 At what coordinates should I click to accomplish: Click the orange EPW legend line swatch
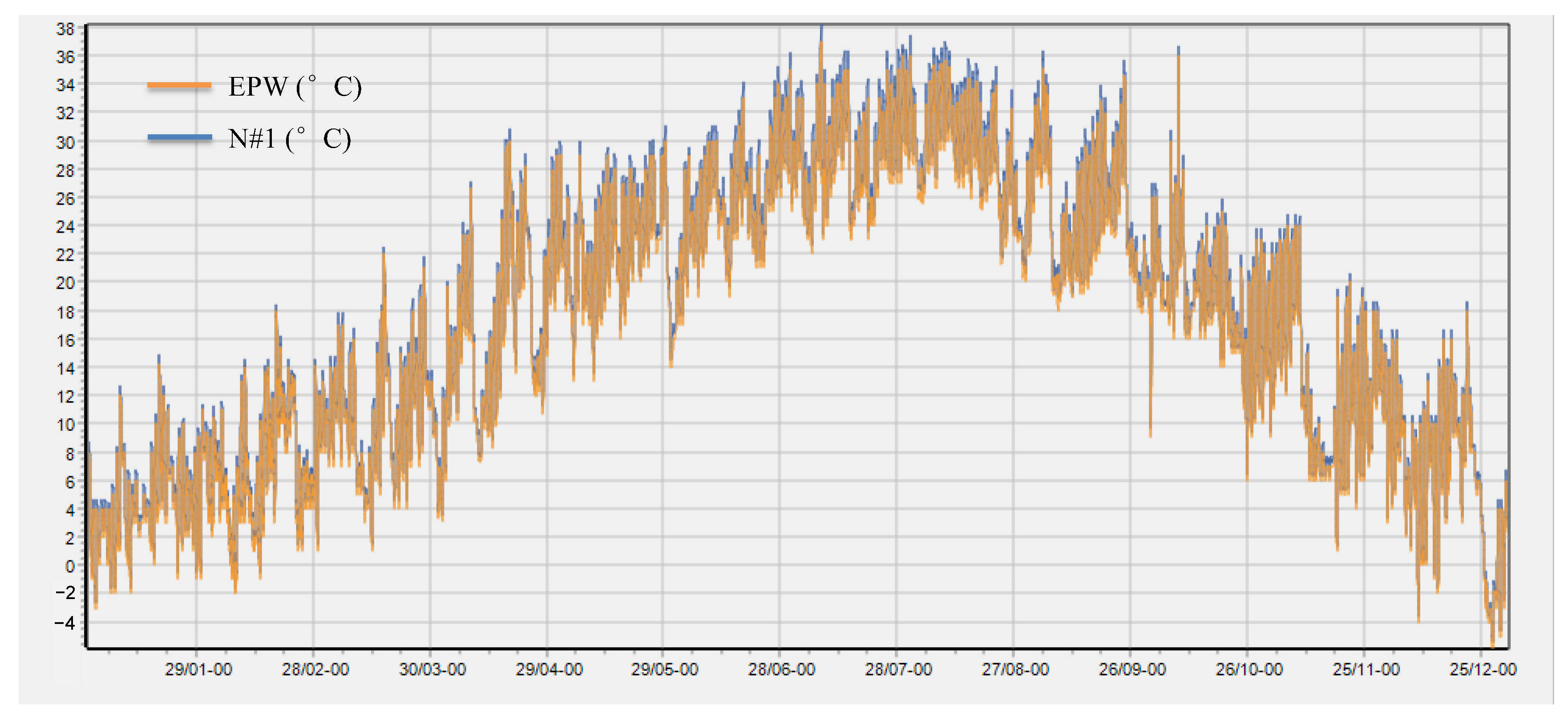179,86
